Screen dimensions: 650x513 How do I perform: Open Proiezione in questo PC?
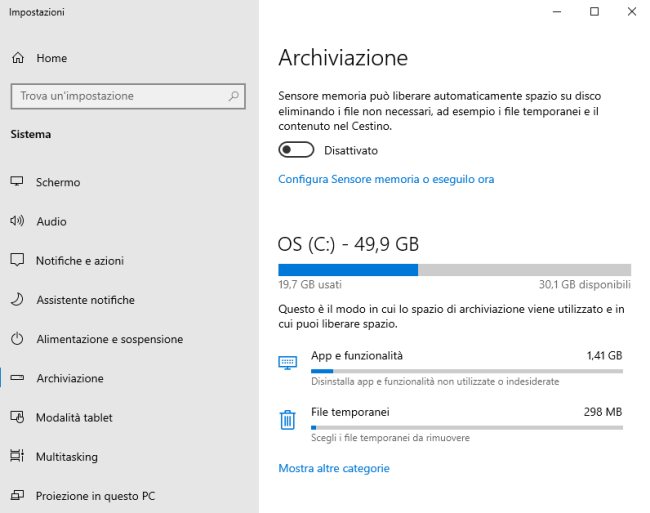coord(95,496)
